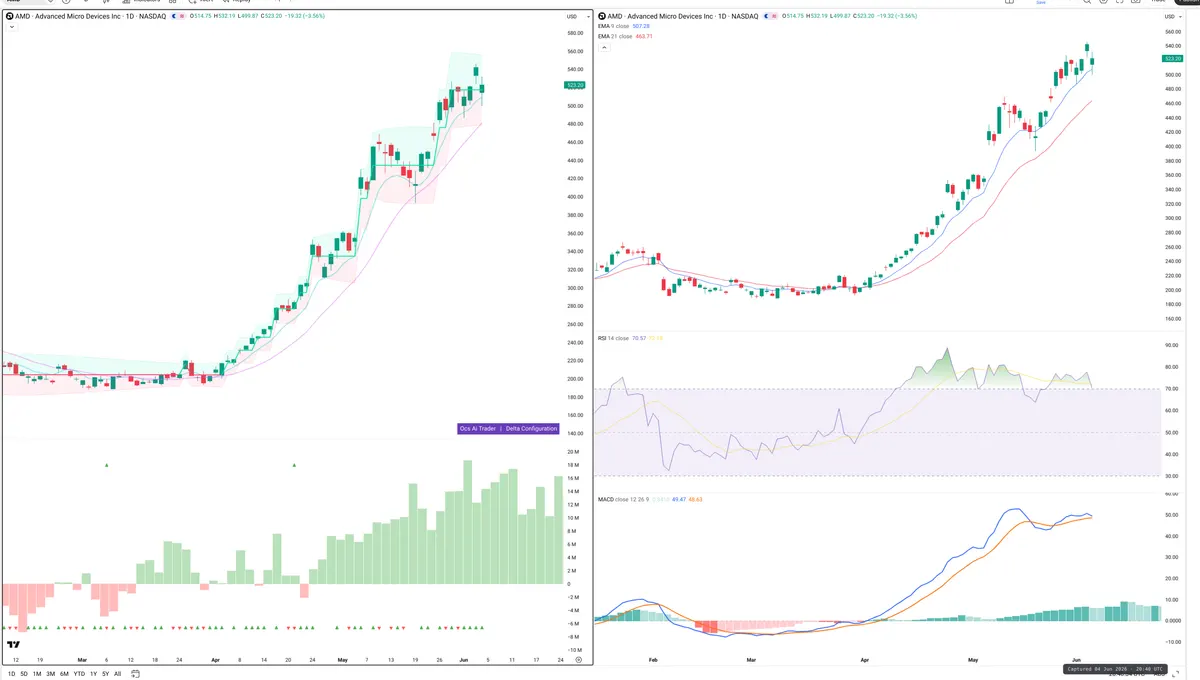Select the MACD close 12 26 9 legend
Screen dimensions: 1200x680
pos(625,498)
